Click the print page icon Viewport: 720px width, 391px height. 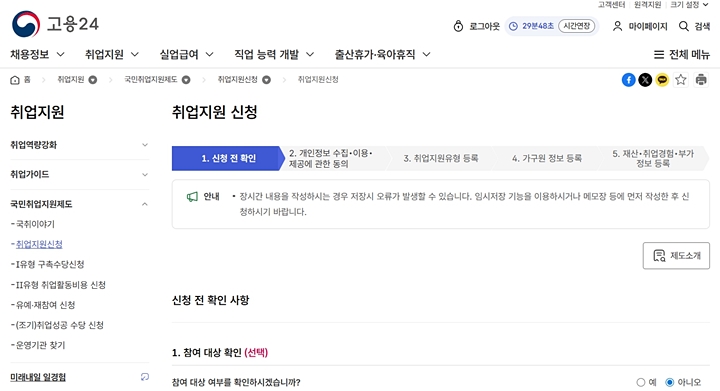coord(701,80)
